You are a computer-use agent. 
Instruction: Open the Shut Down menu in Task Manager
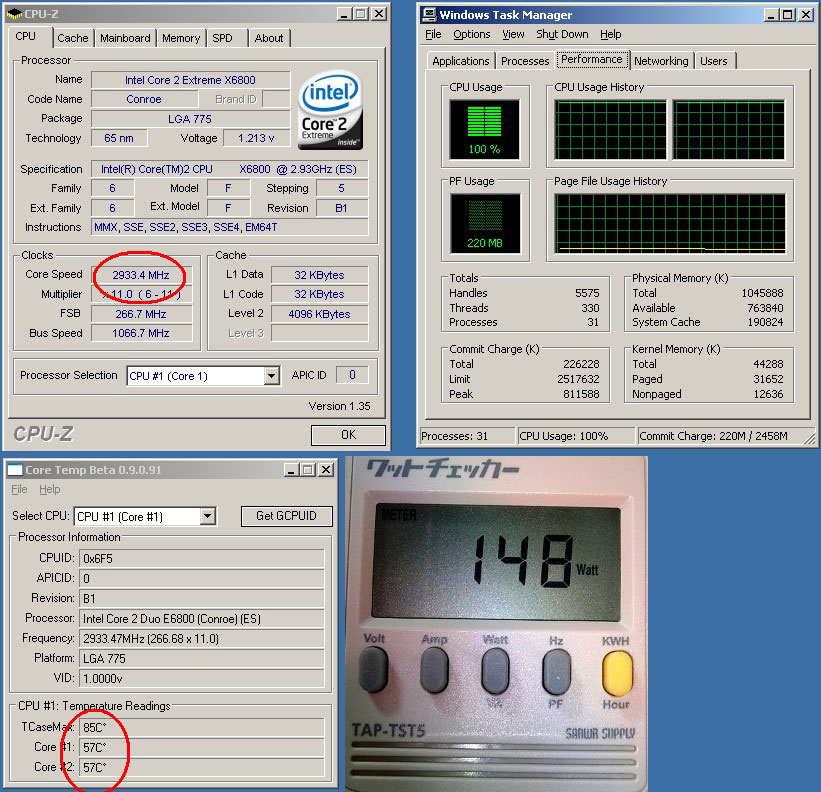tap(562, 35)
